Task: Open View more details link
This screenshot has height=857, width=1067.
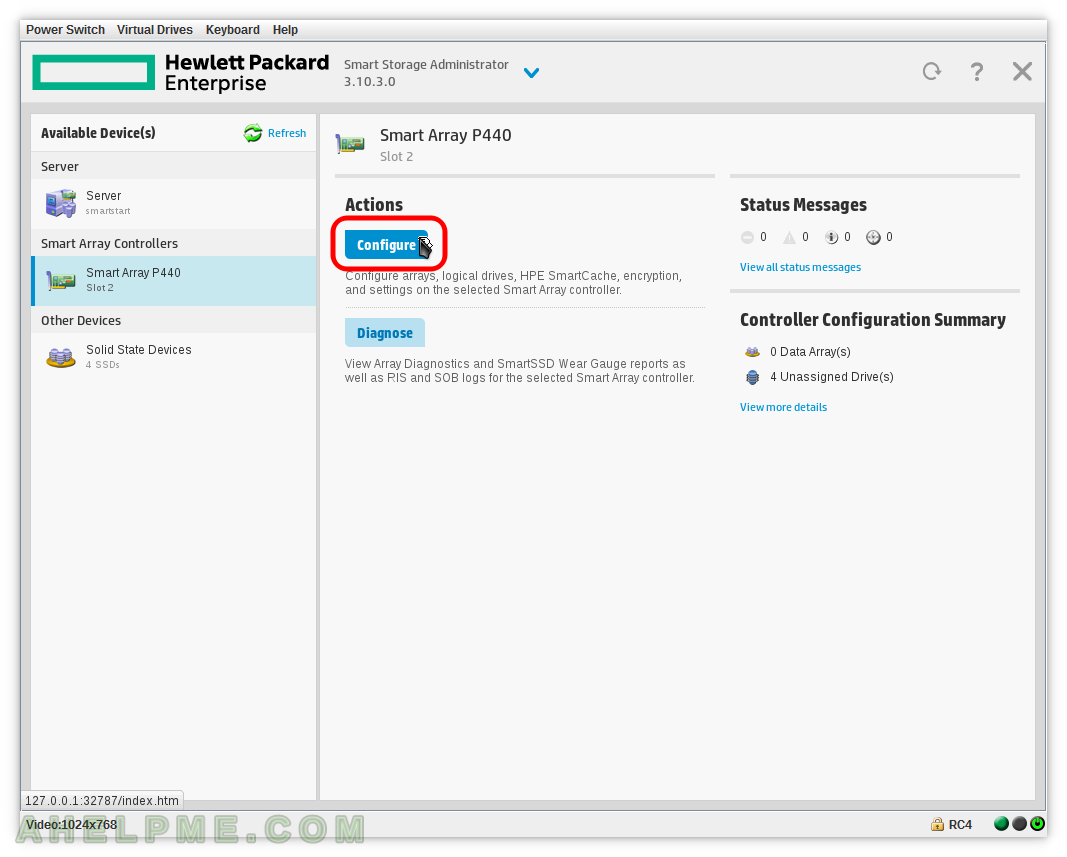Action: click(783, 407)
